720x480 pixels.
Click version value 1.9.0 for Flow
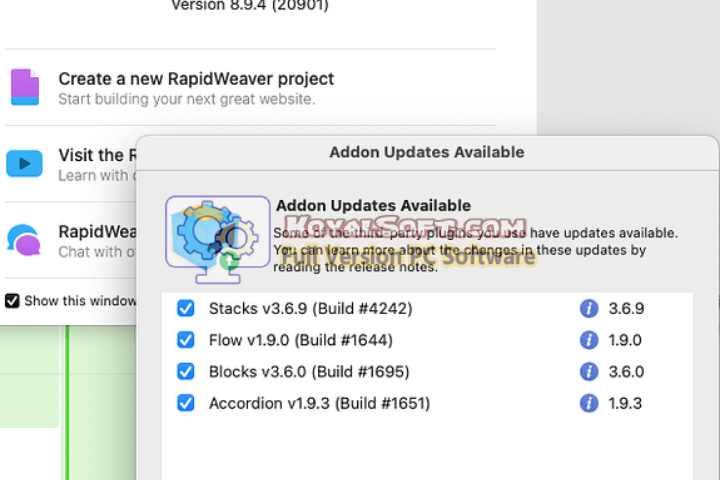coord(625,340)
